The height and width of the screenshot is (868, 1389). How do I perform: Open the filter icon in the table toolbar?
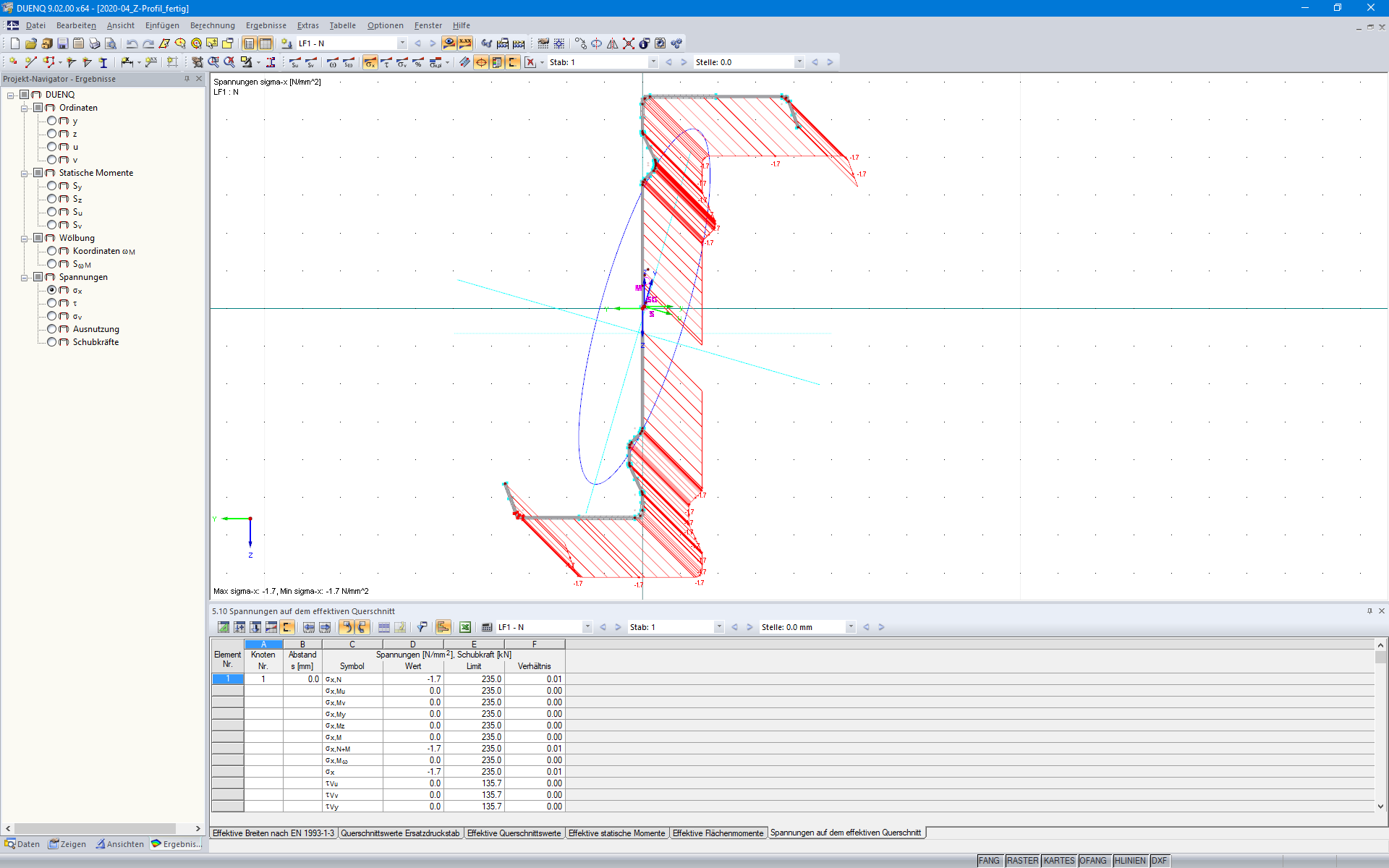point(422,627)
